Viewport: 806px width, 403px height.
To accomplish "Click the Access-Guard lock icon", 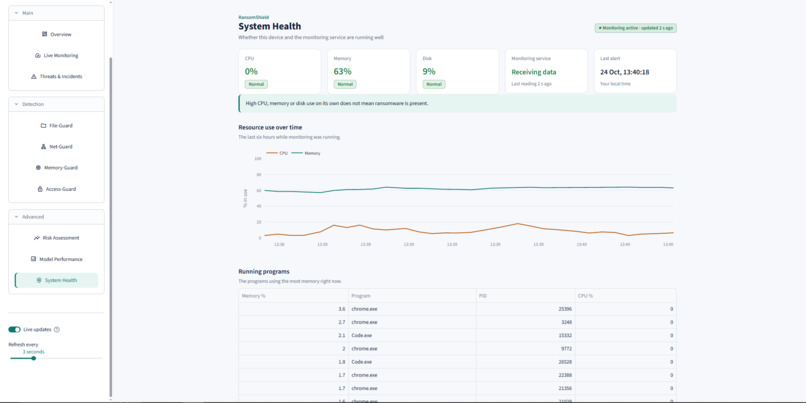I will (40, 189).
